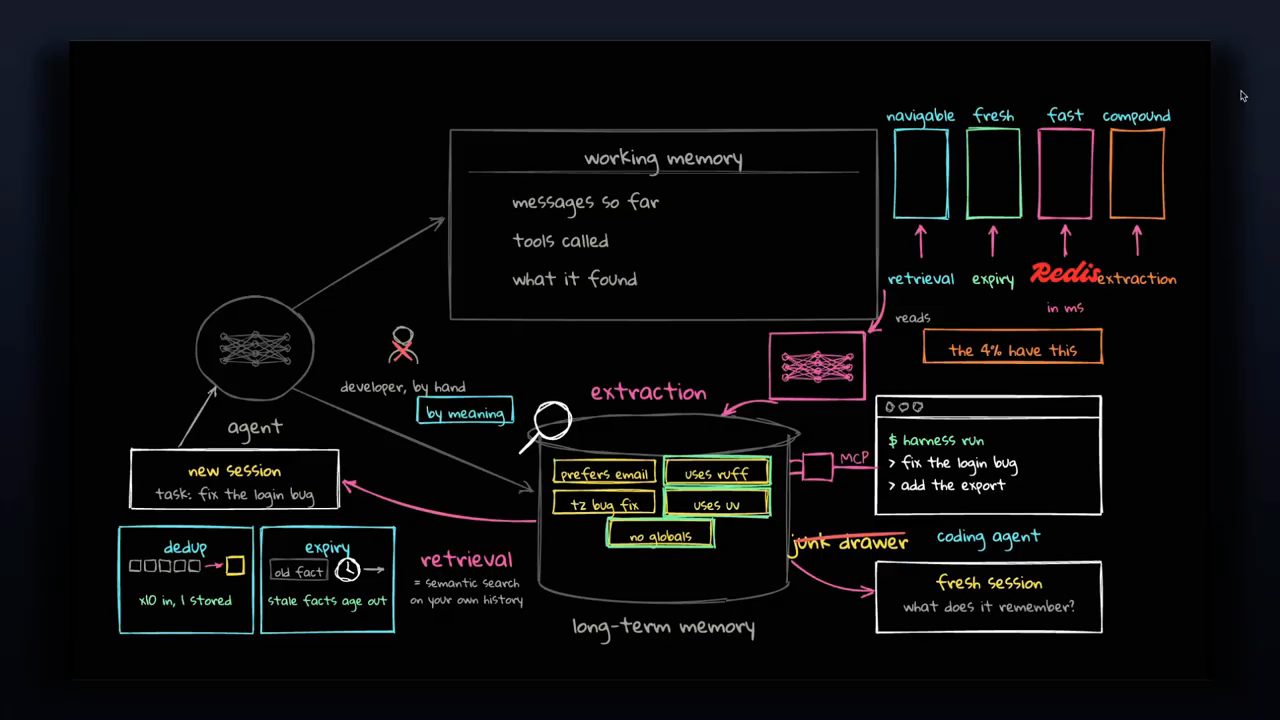Select the 'uses uv' memory card
The image size is (1280, 720).
tap(717, 504)
